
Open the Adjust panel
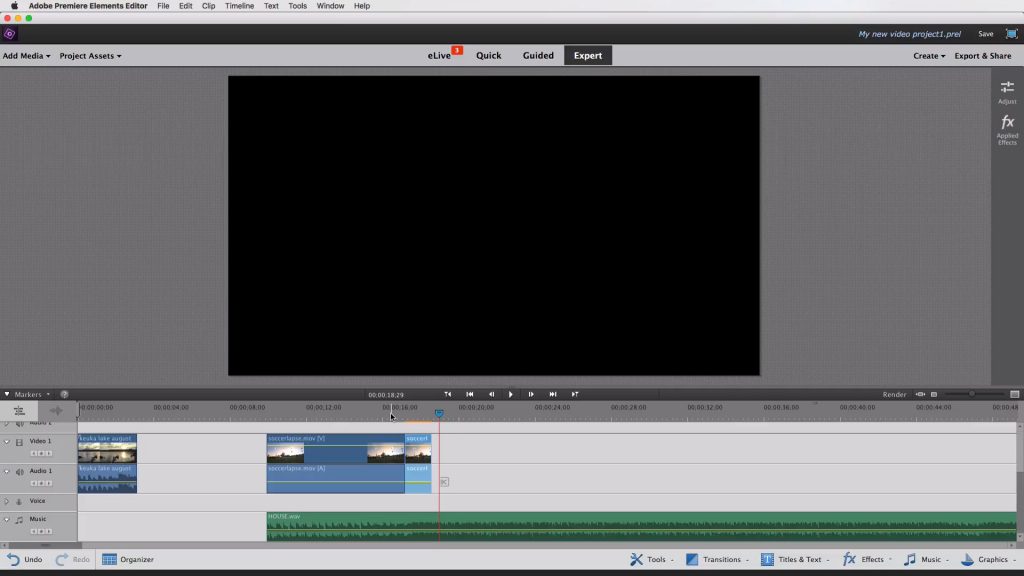tap(1007, 91)
